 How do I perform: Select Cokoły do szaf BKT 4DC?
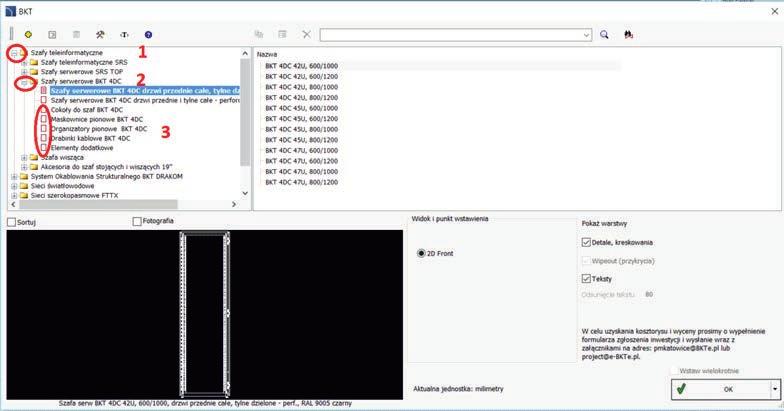(x=86, y=110)
